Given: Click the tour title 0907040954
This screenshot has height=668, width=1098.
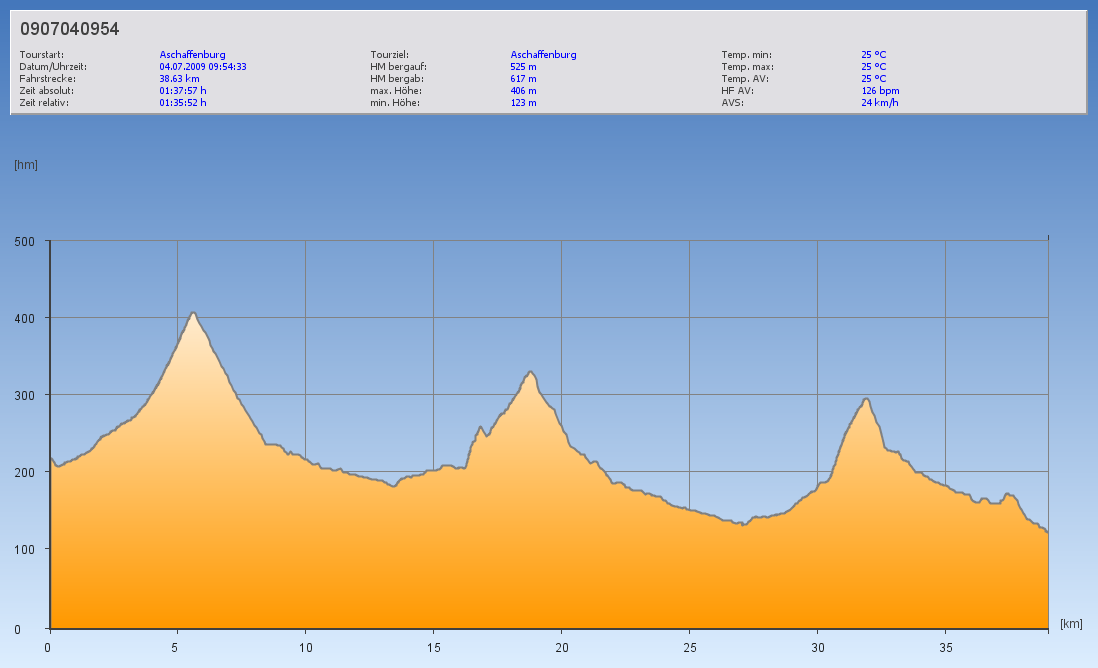Looking at the screenshot, I should click(x=69, y=29).
